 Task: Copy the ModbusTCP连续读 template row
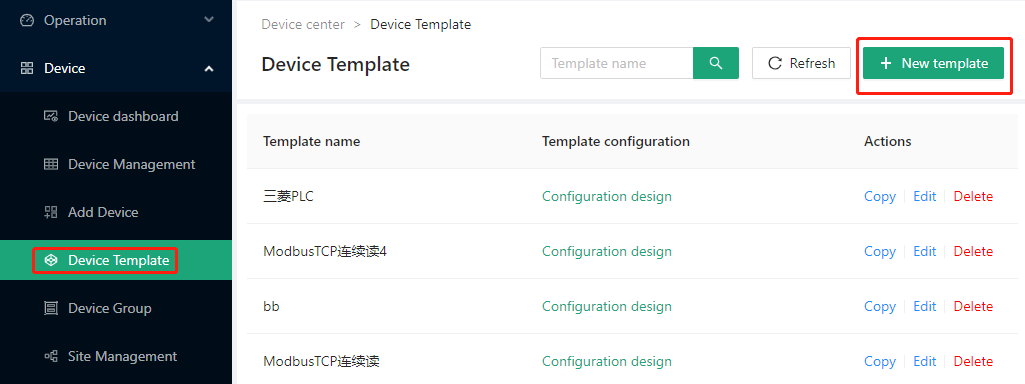(880, 361)
